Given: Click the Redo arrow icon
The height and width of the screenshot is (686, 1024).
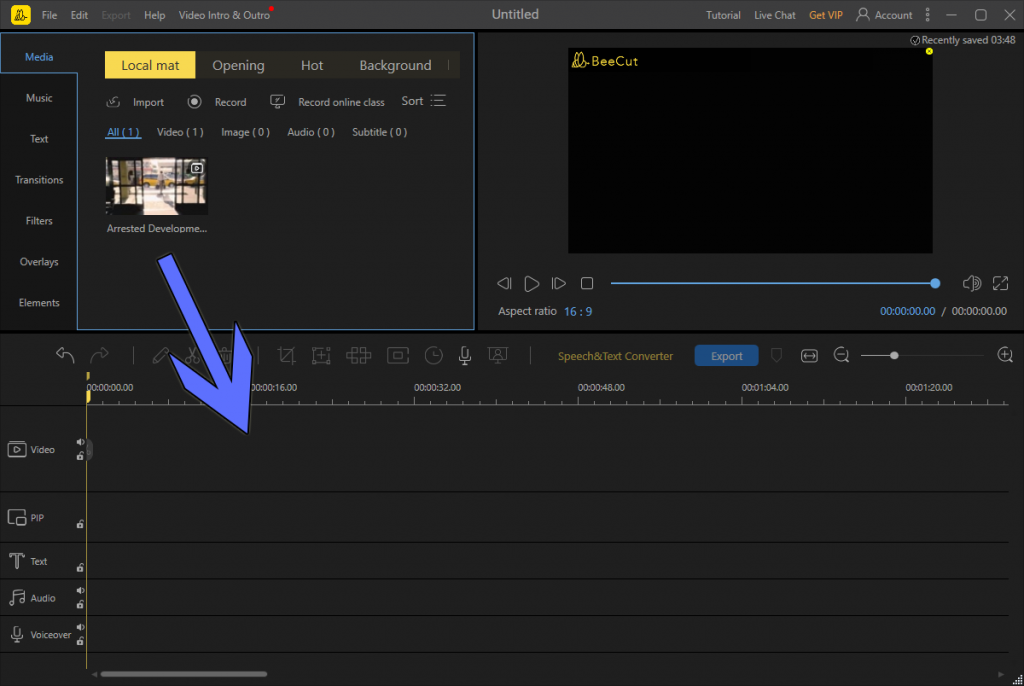Looking at the screenshot, I should [99, 355].
